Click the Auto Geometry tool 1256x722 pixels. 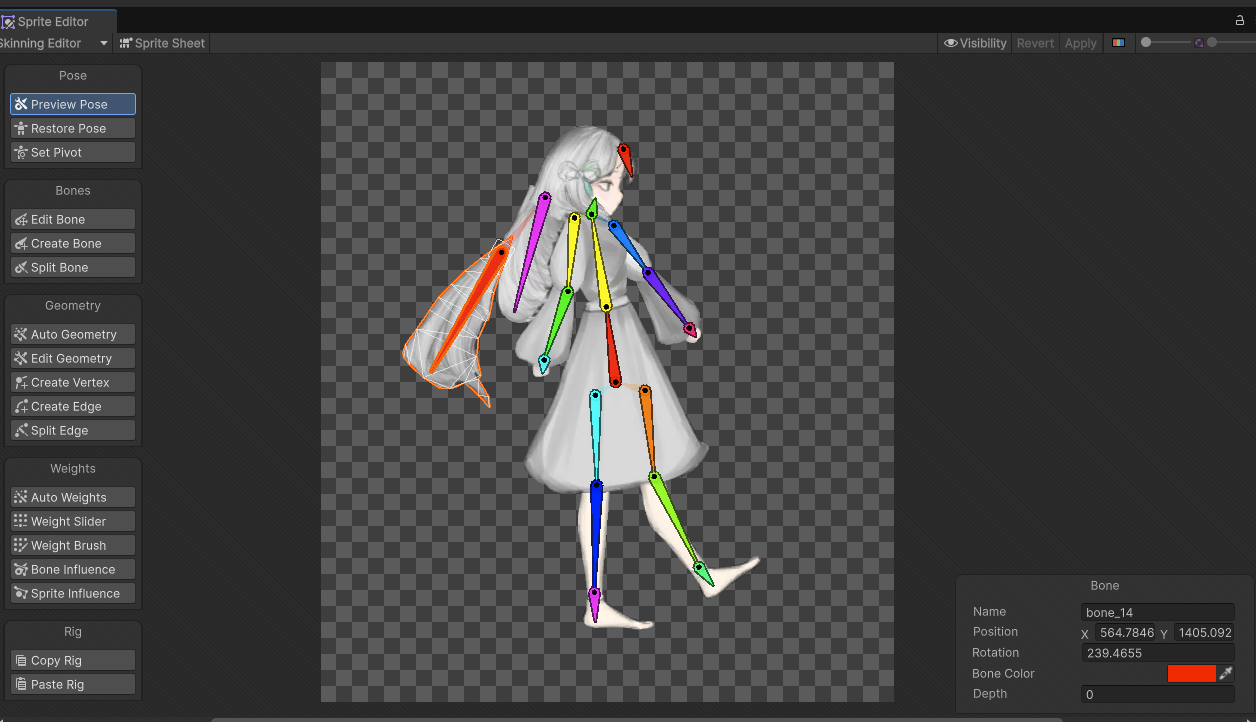click(x=72, y=334)
